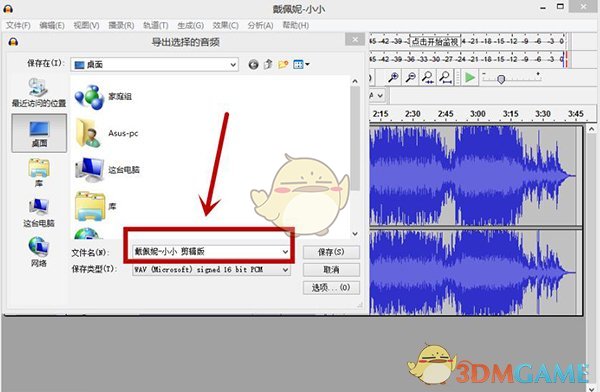Select 这台电脑 in places bar
The image size is (600, 392).
tap(39, 213)
